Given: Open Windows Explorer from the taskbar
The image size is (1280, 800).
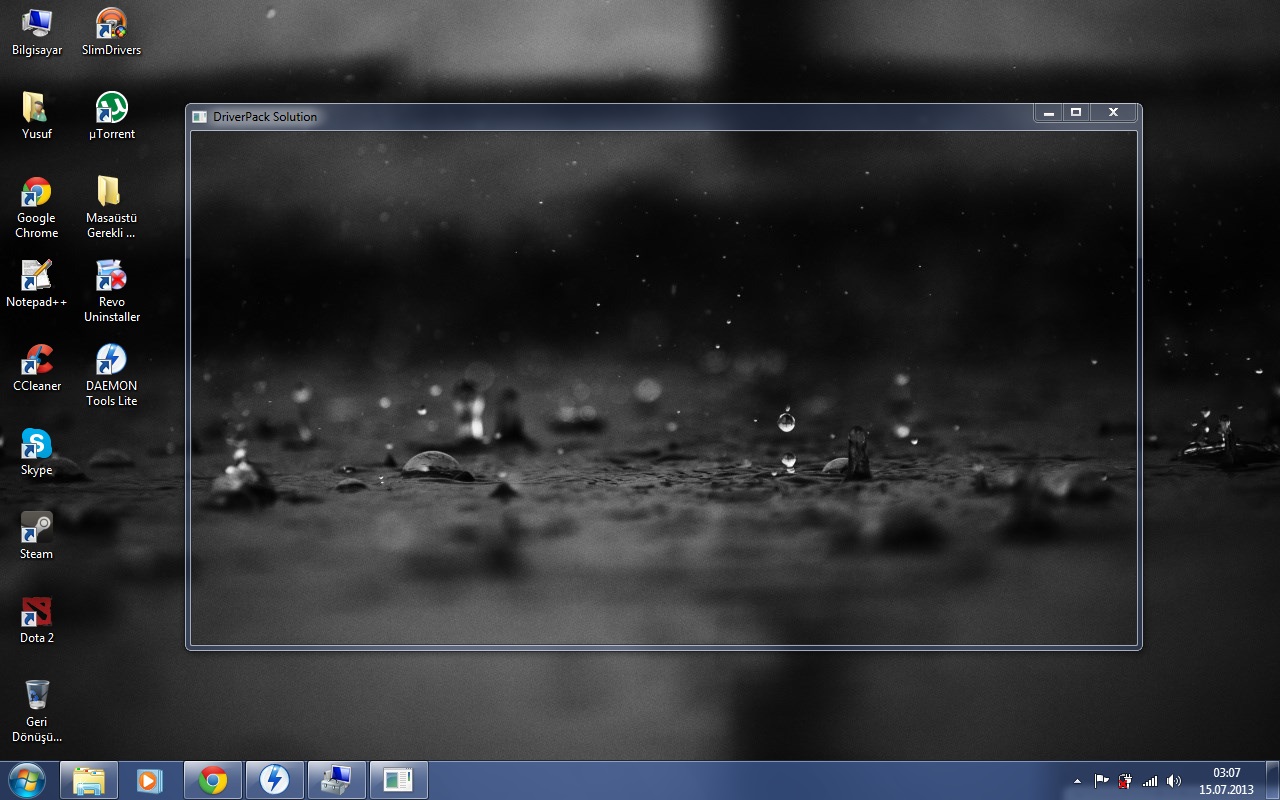Looking at the screenshot, I should point(89,780).
